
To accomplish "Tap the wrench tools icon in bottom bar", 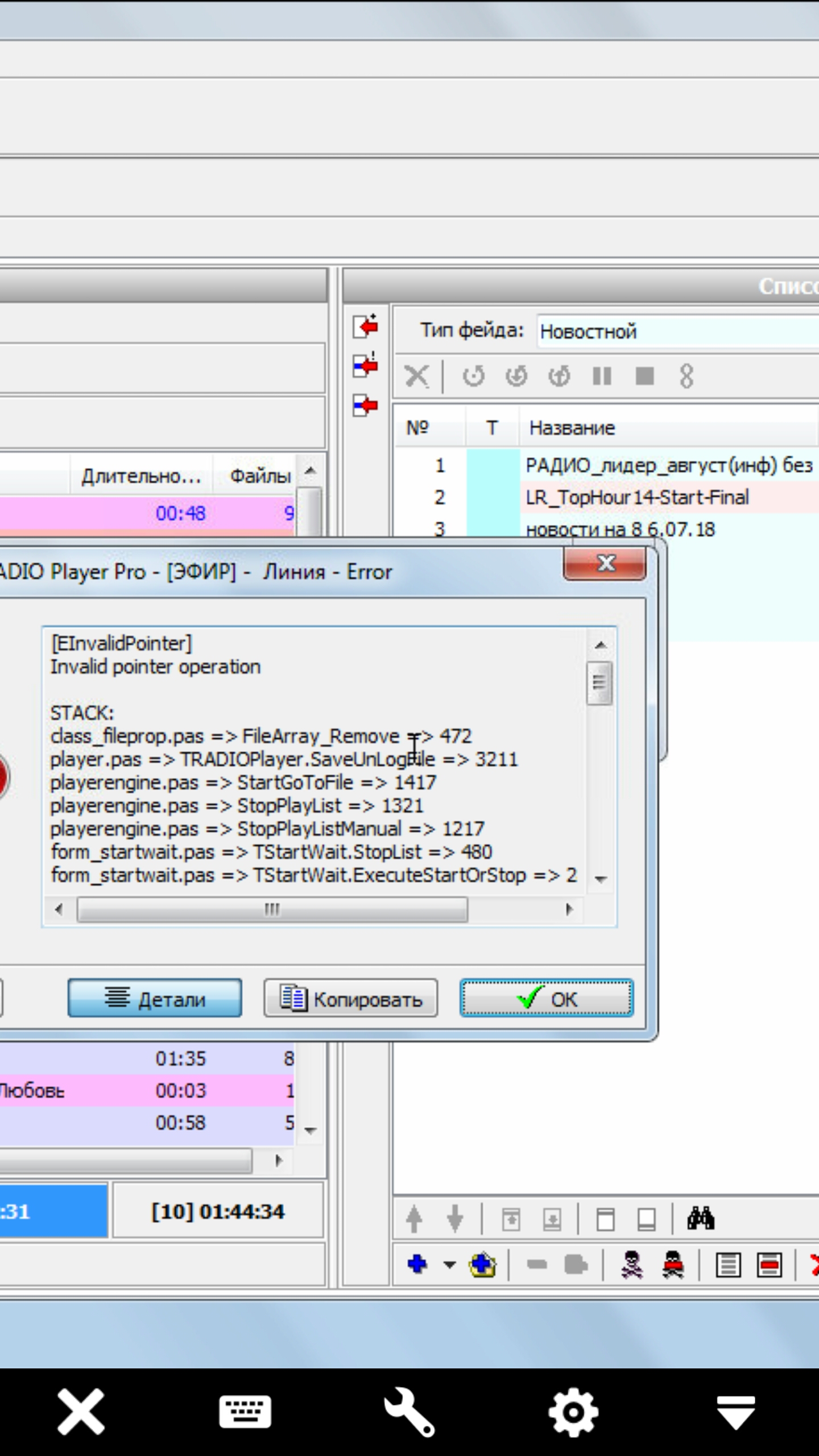I will click(409, 1411).
